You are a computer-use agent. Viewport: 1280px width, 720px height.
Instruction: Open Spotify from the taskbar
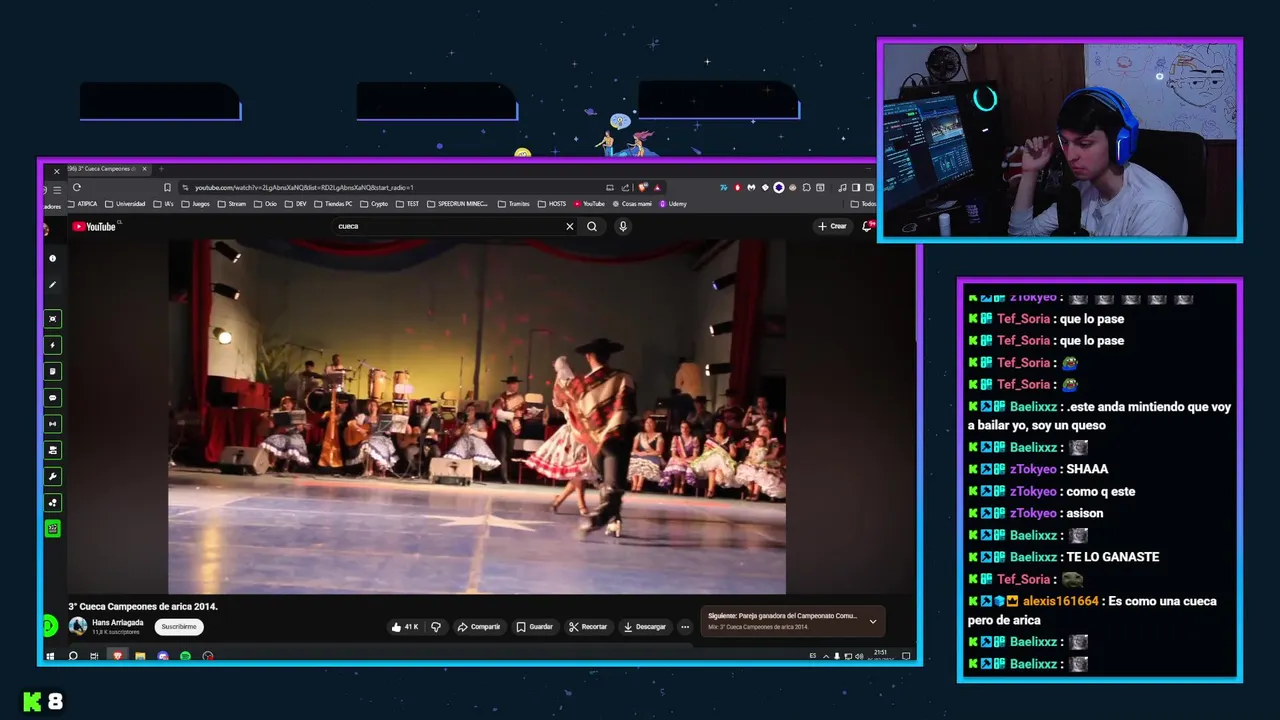[185, 656]
